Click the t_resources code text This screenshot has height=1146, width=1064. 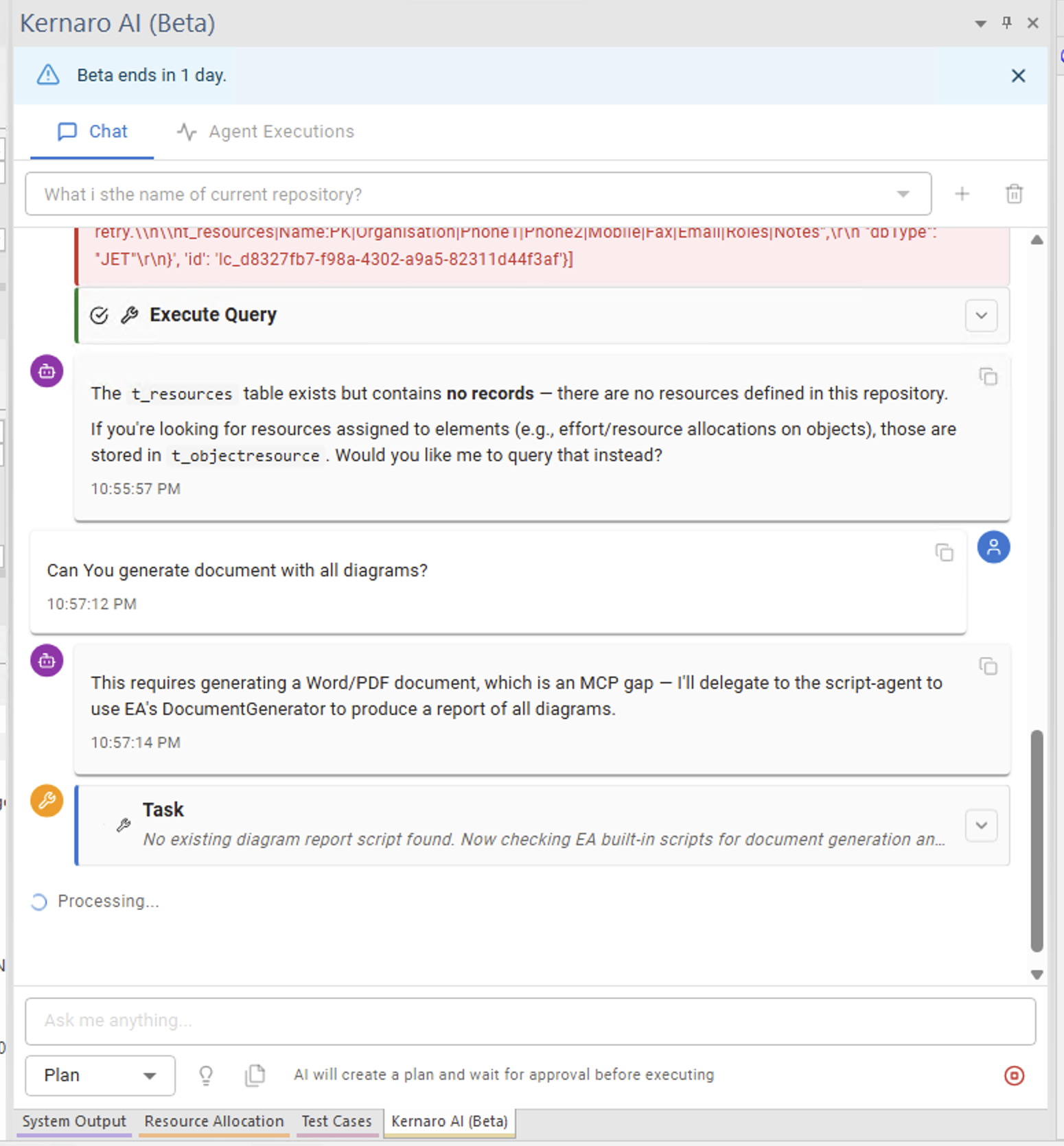coord(182,394)
